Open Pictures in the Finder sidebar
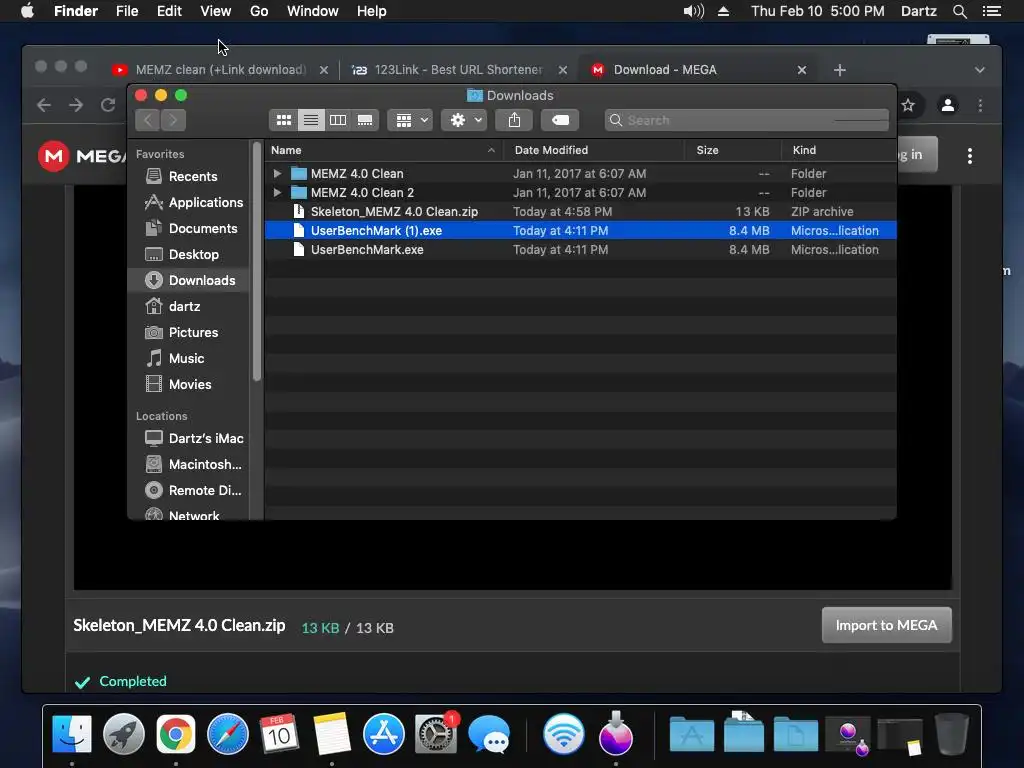 [x=189, y=332]
